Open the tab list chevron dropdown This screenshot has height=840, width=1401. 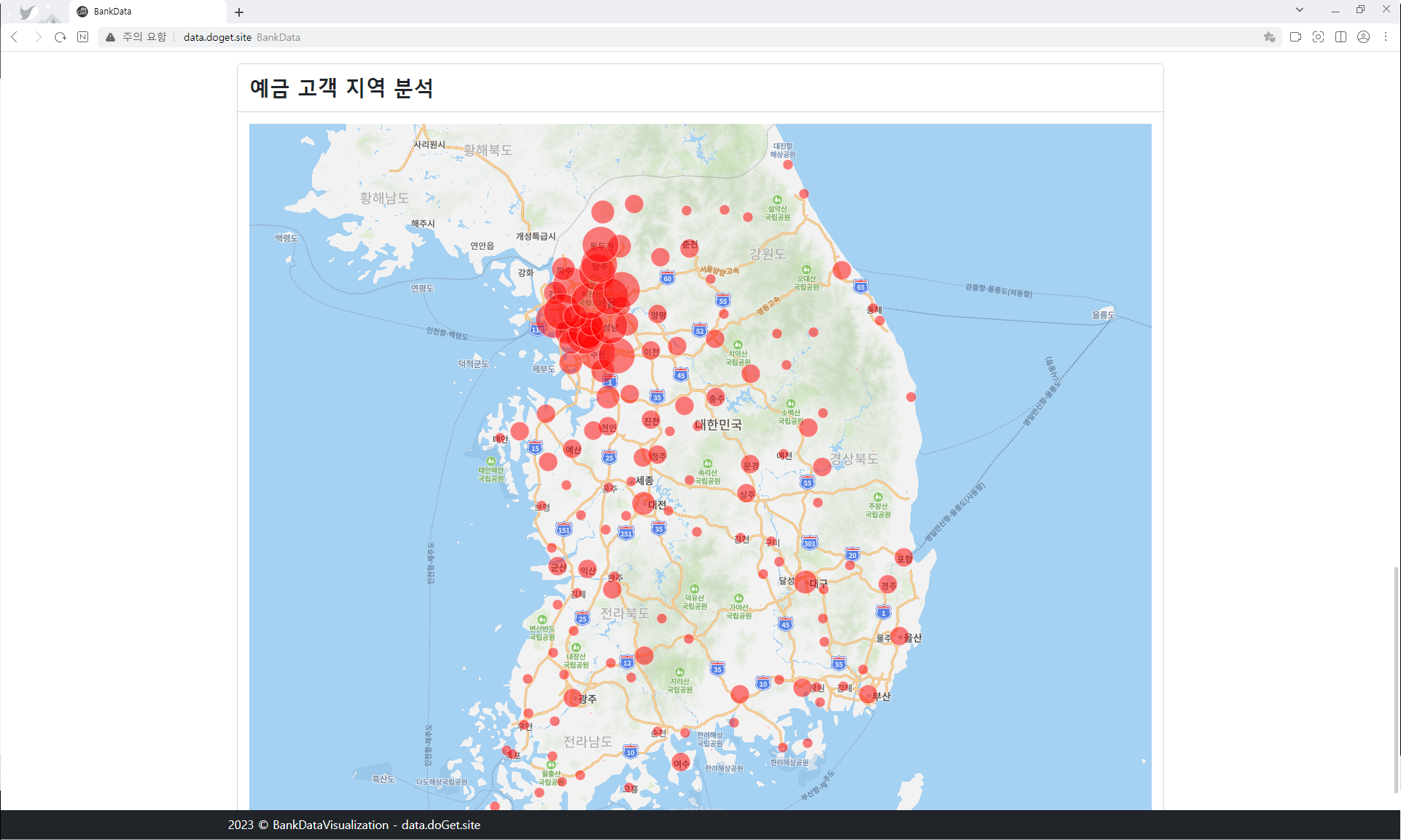pyautogui.click(x=1300, y=10)
